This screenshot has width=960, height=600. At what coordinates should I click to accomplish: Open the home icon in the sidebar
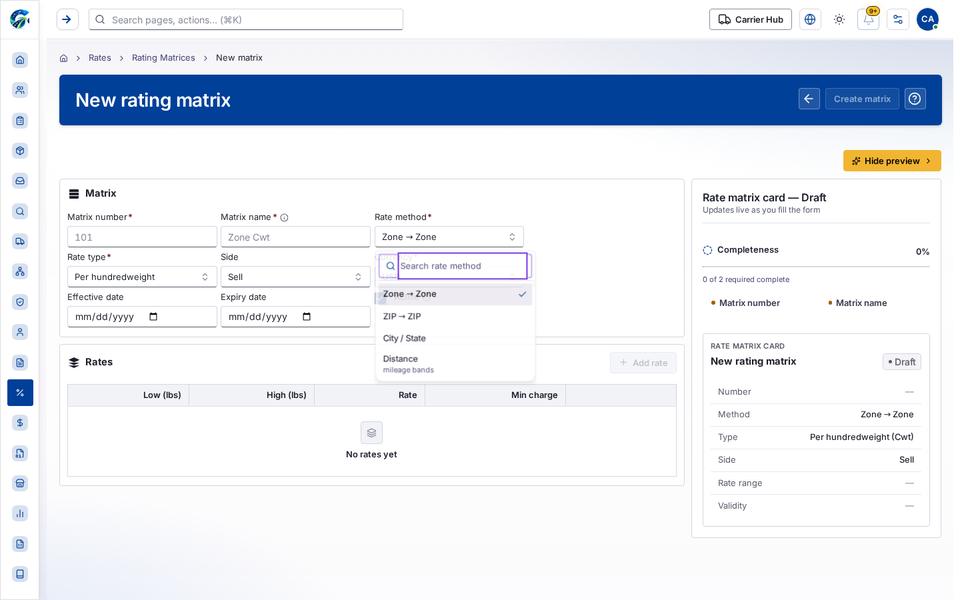[x=20, y=59]
